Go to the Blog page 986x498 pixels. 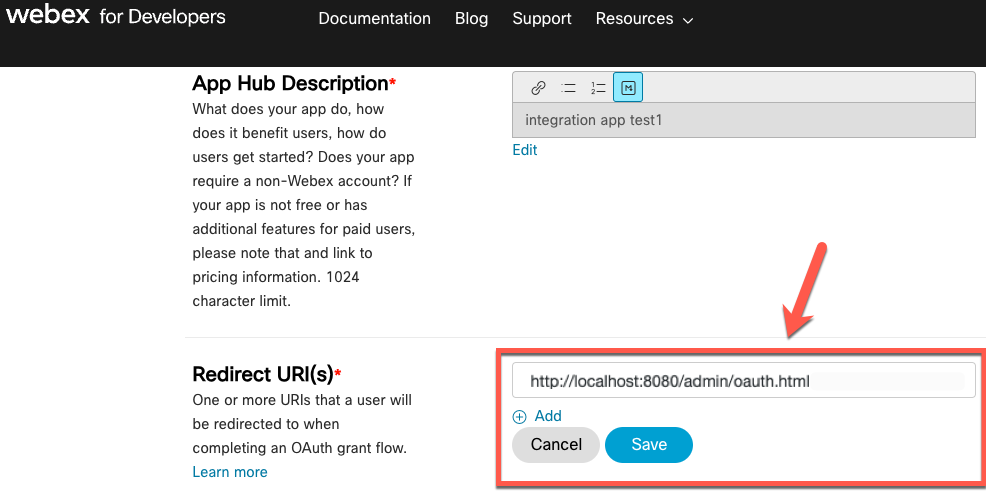472,19
